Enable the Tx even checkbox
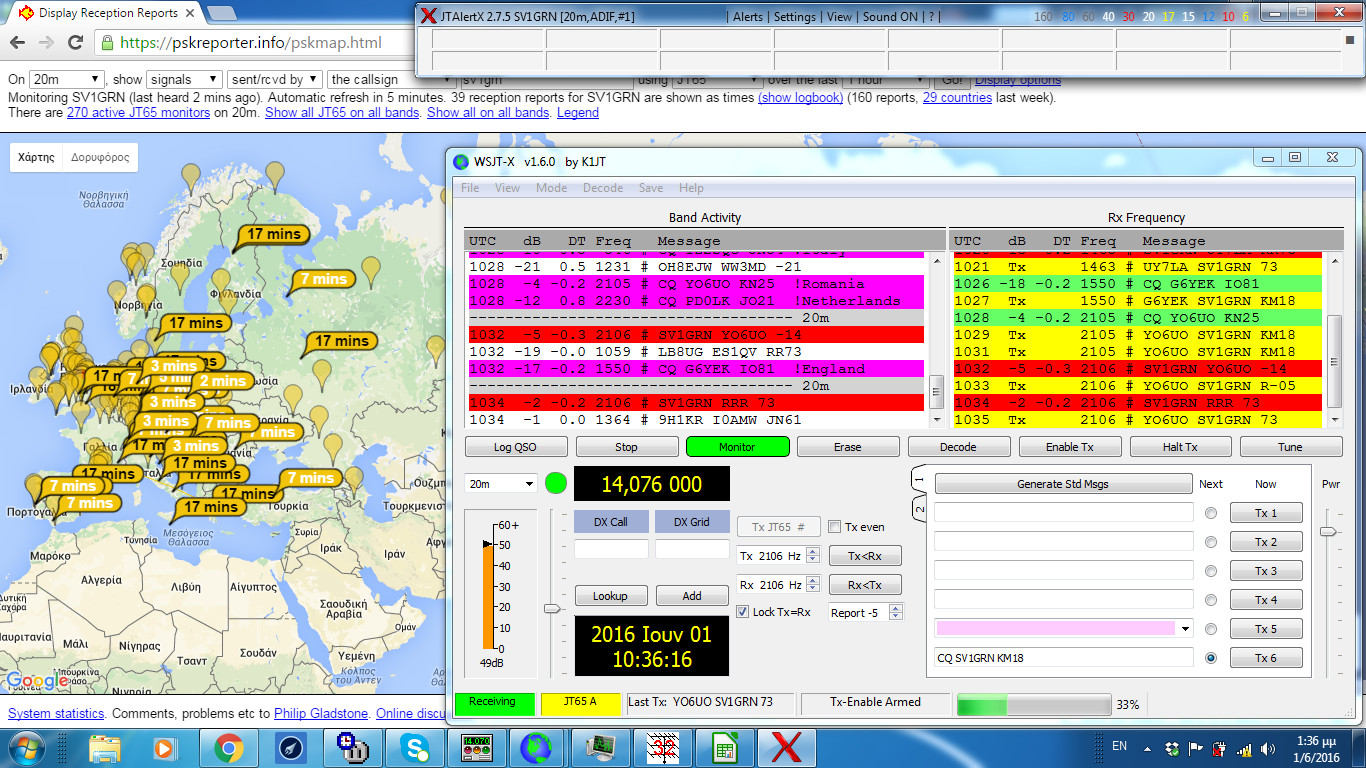 [835, 525]
